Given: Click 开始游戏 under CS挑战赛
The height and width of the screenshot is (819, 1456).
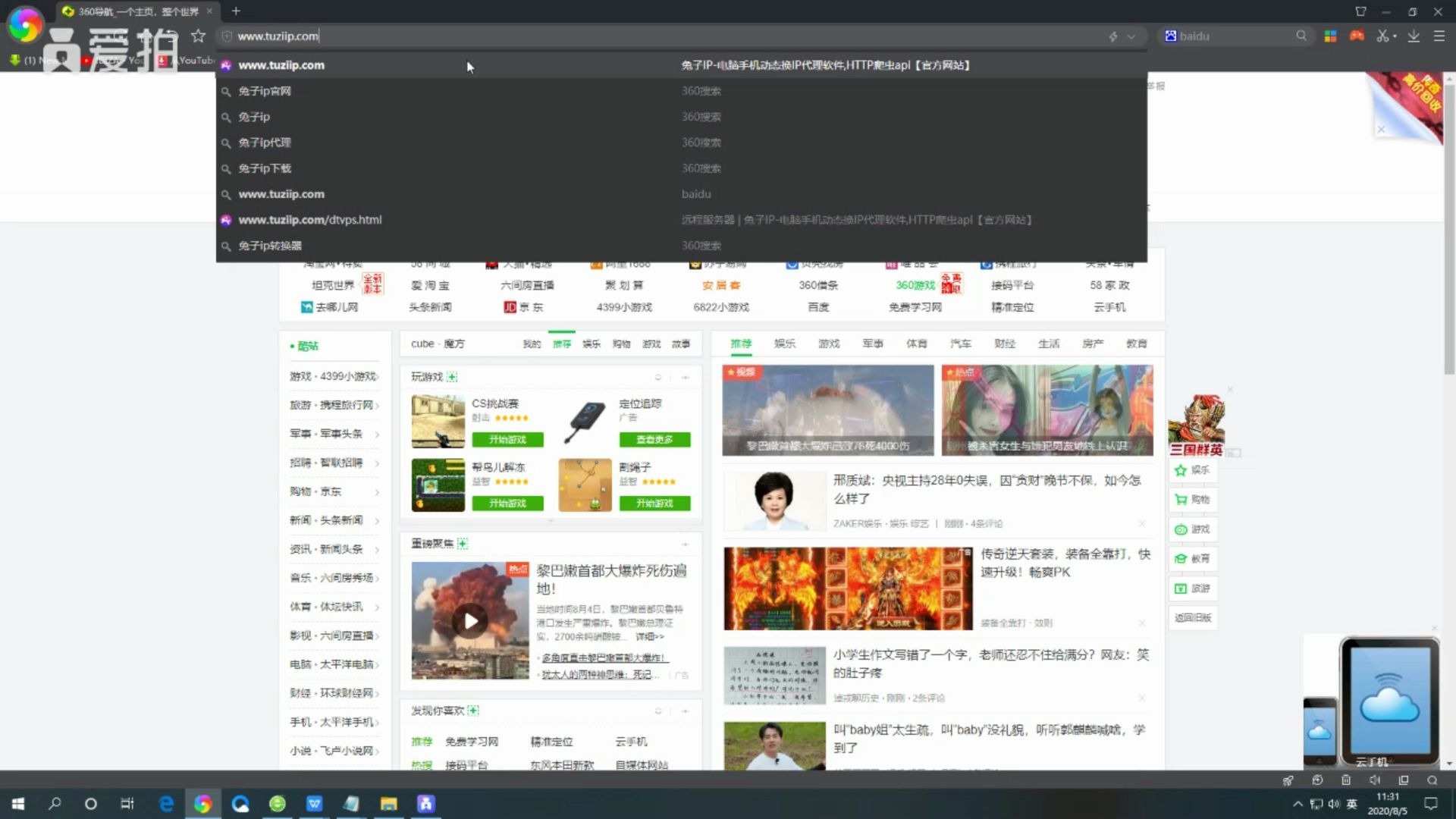Looking at the screenshot, I should (507, 440).
